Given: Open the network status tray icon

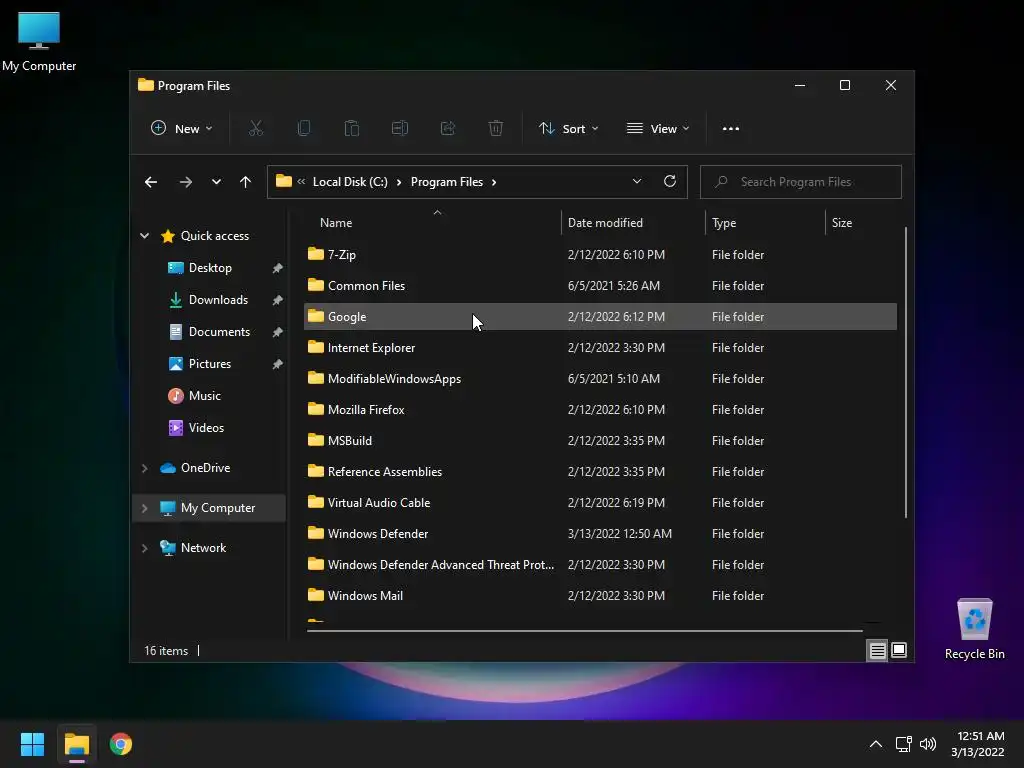Looking at the screenshot, I should 903,744.
